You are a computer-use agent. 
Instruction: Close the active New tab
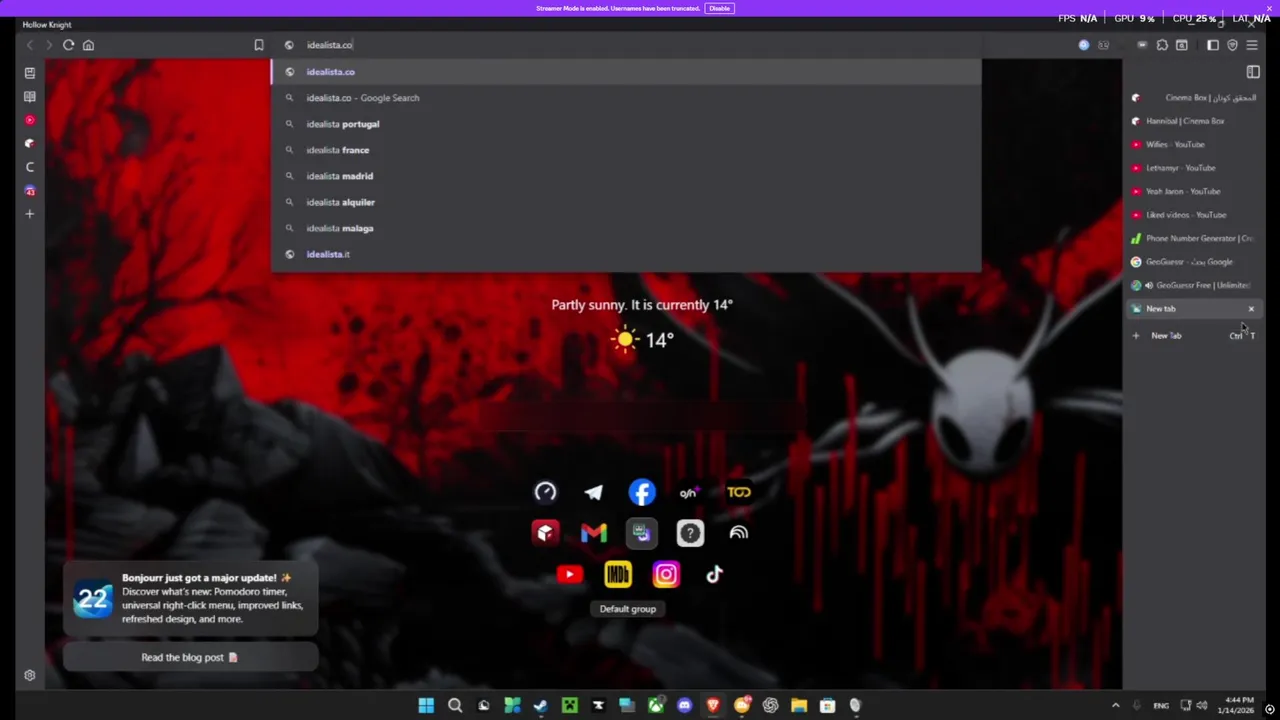click(1251, 309)
